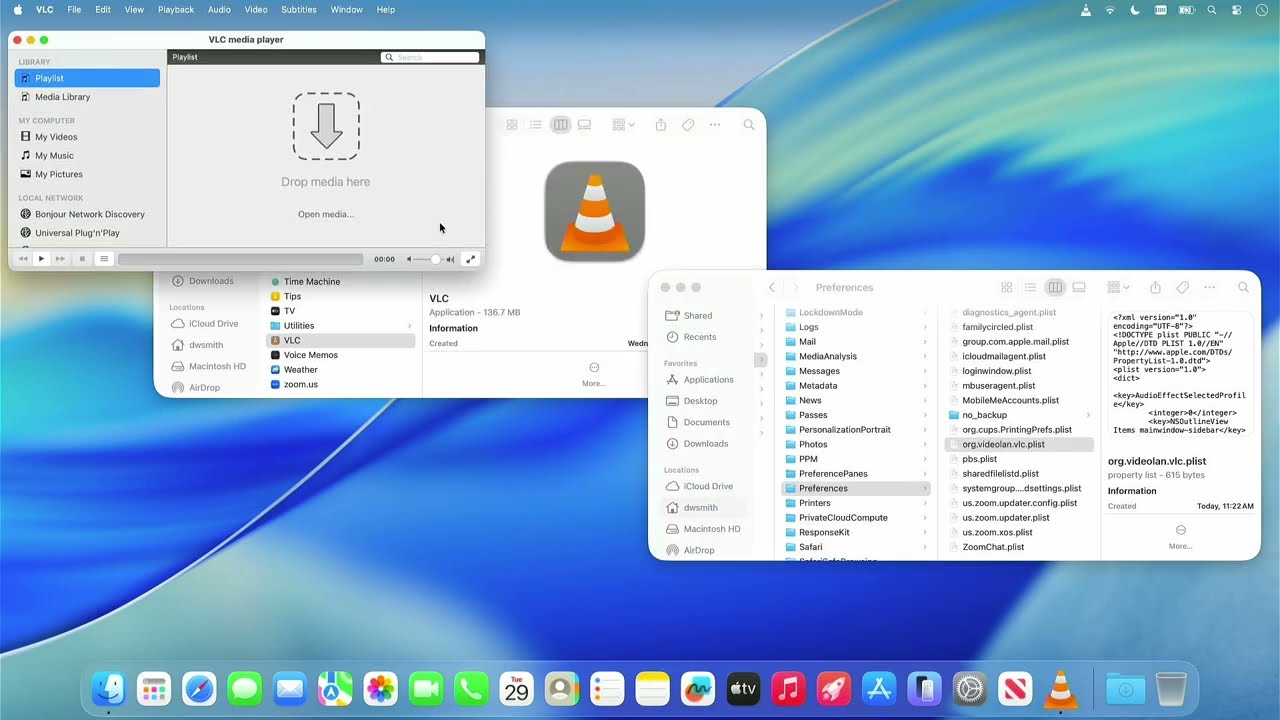
Task: Select Playlist in VLC sidebar
Action: point(87,78)
